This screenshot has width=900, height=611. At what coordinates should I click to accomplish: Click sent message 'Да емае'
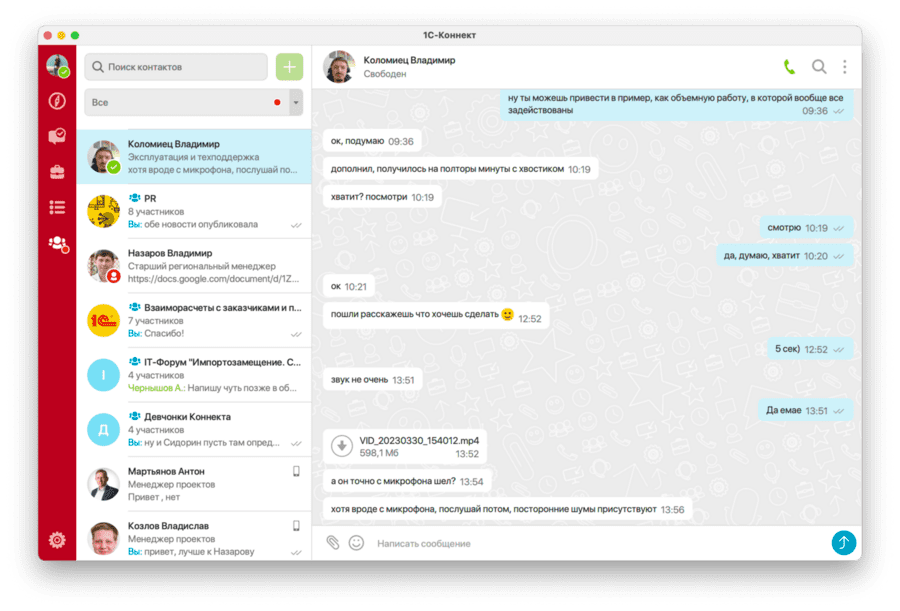(805, 410)
